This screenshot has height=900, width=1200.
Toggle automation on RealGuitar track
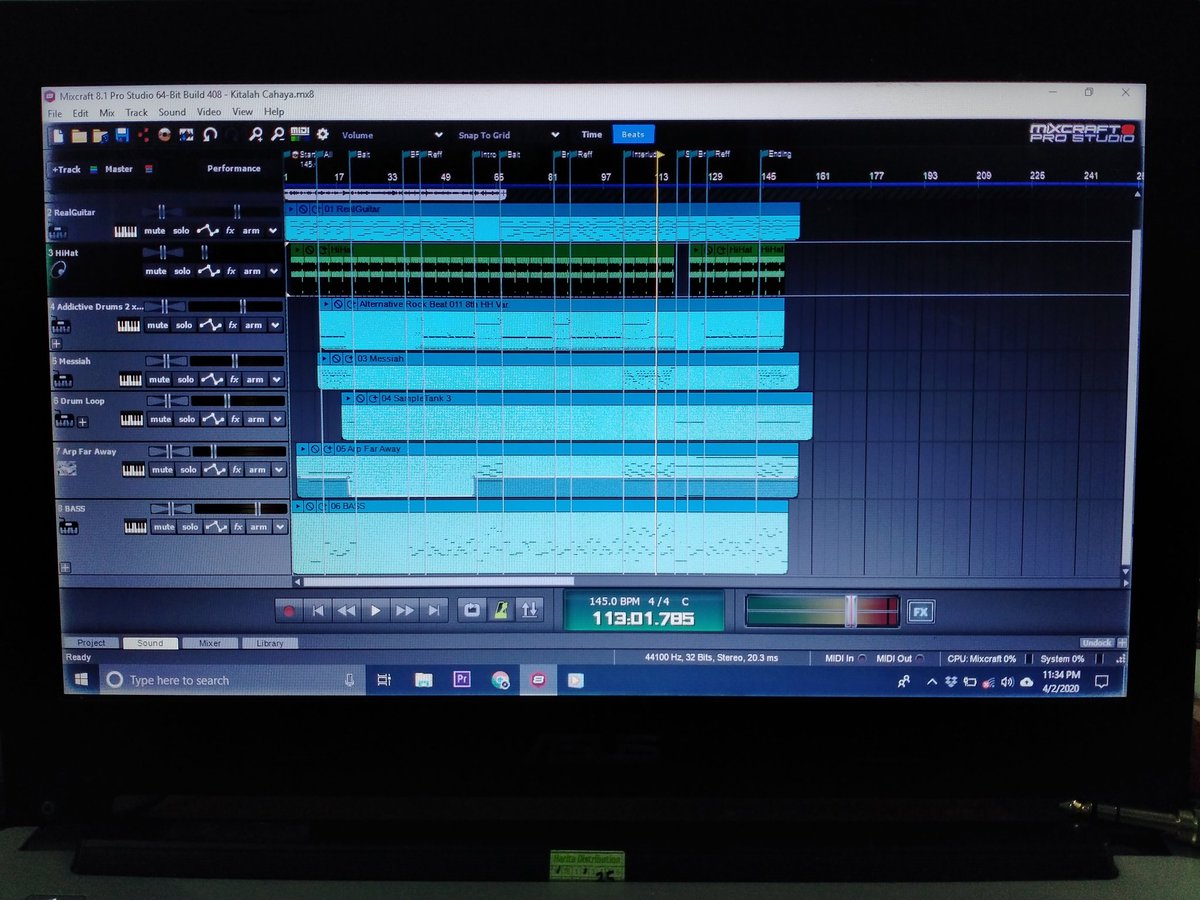pos(207,231)
